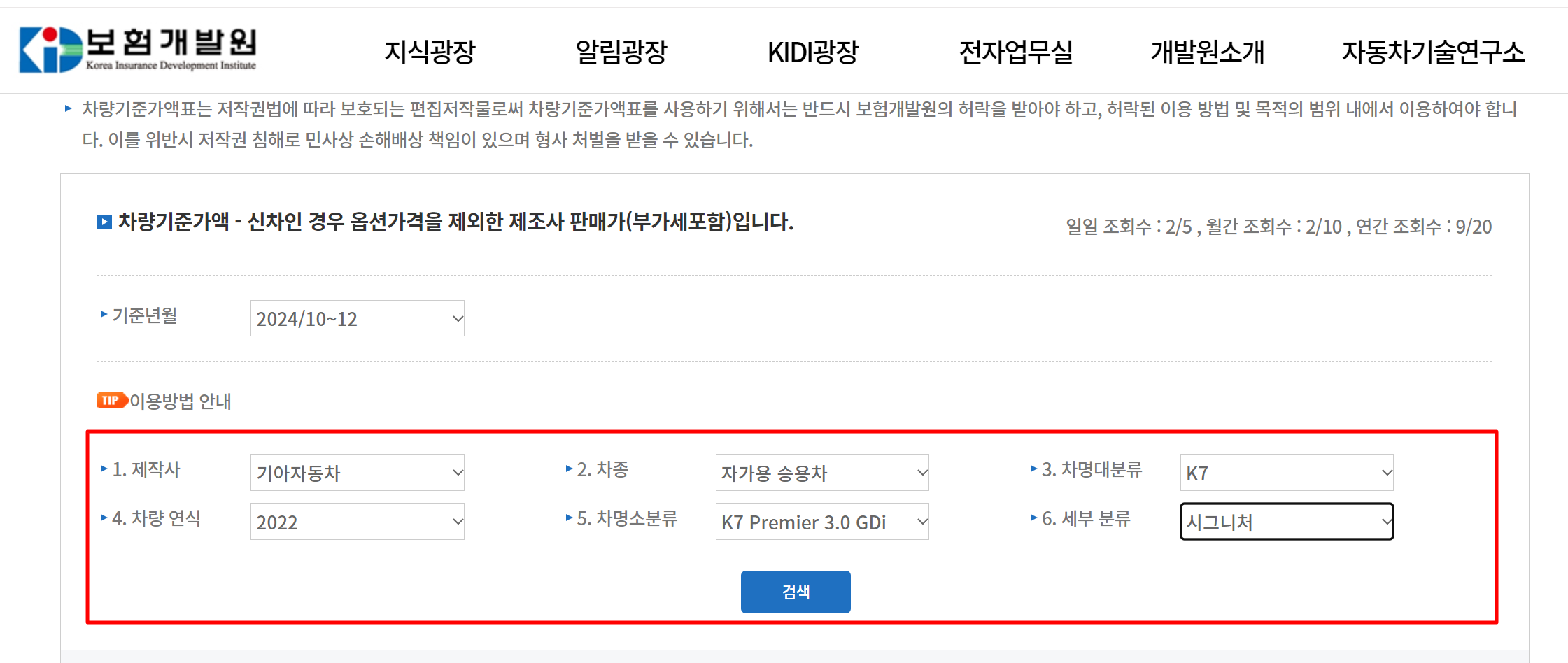Click the blue 검색 search button
This screenshot has width=1568, height=663.
(796, 591)
